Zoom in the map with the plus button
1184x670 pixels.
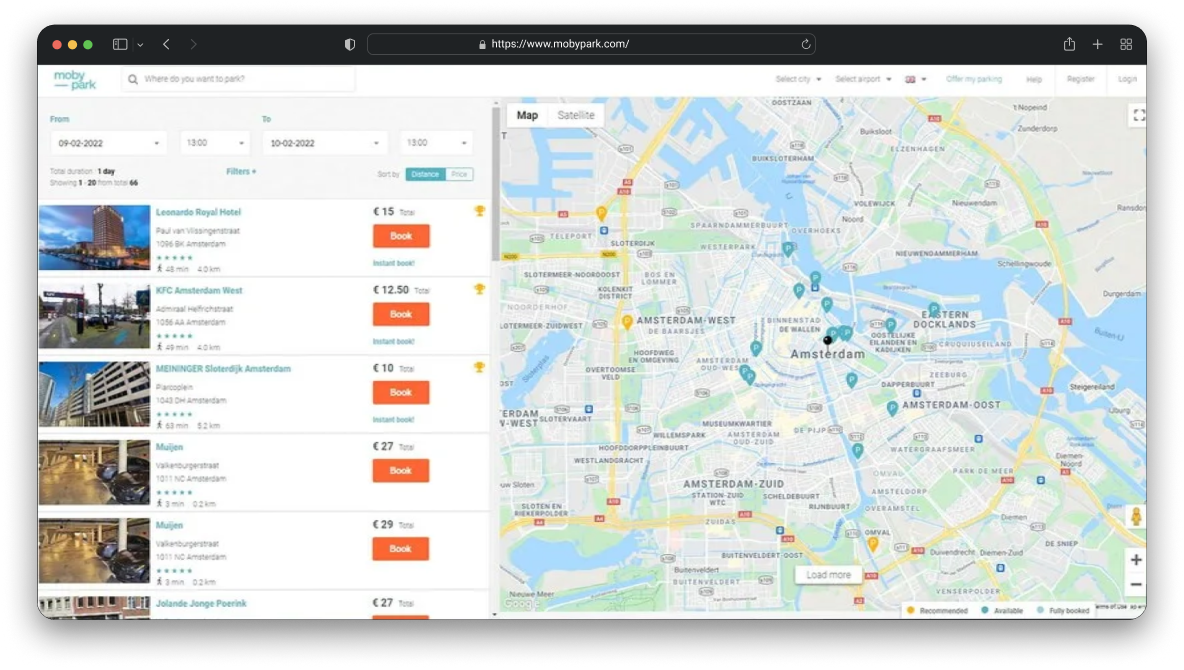(1136, 560)
